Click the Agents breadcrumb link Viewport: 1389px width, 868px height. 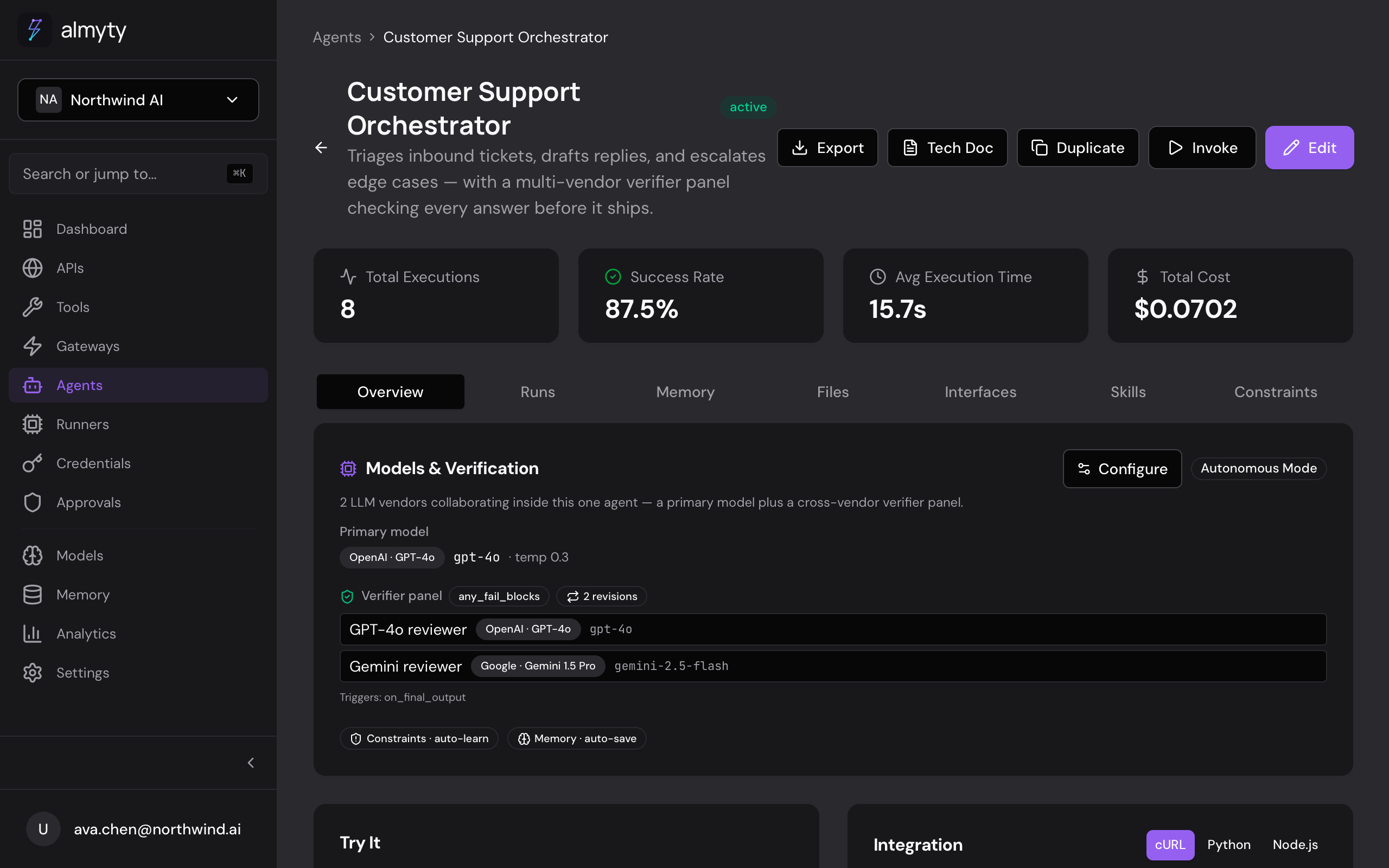click(x=337, y=37)
